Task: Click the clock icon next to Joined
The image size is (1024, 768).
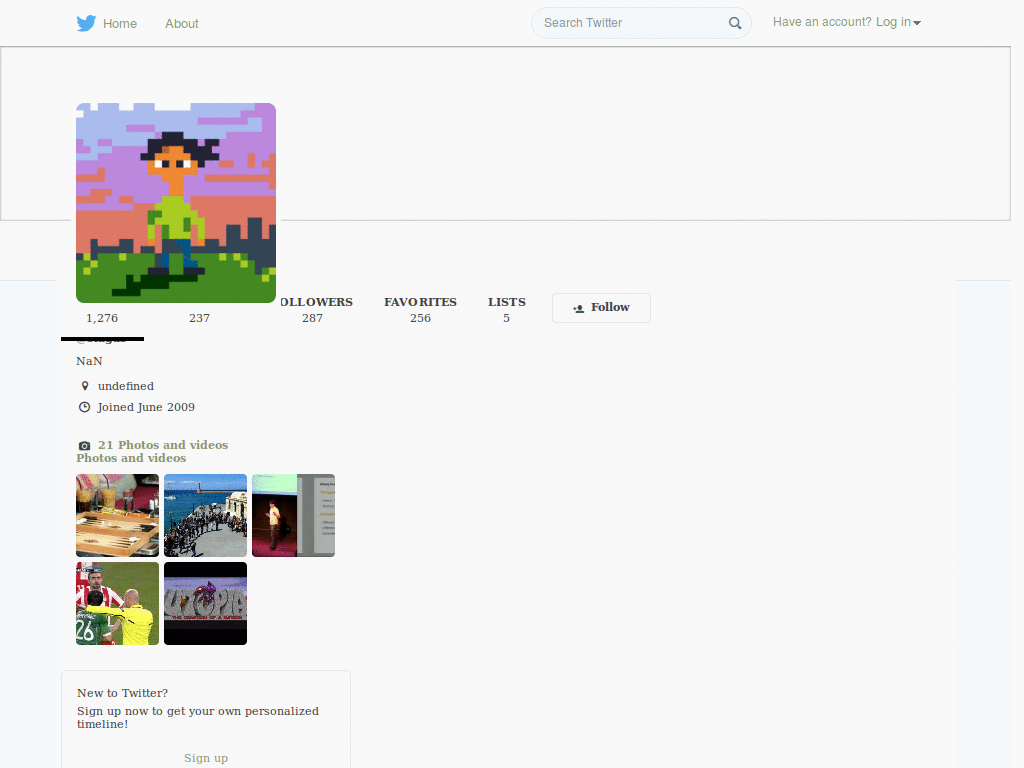Action: click(x=84, y=407)
